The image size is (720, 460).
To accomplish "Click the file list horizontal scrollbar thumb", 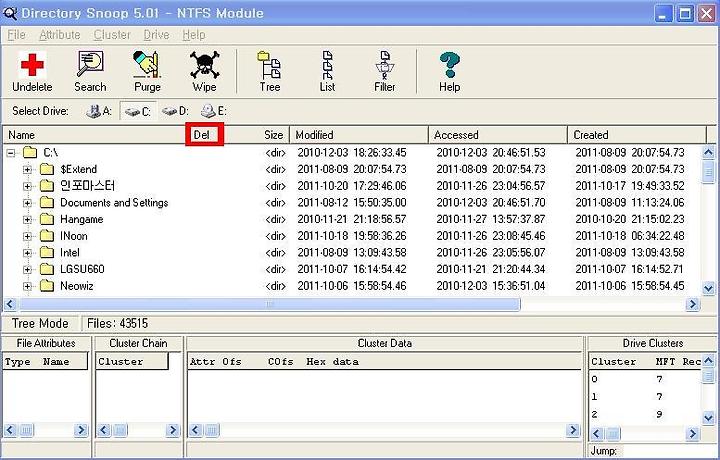I will tap(269, 304).
